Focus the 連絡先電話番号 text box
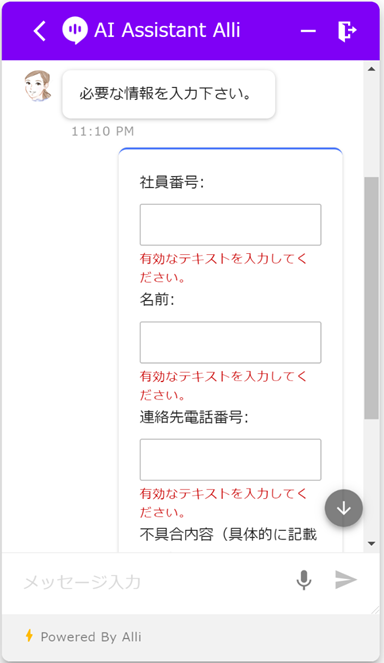This screenshot has height=663, width=384. tap(230, 460)
